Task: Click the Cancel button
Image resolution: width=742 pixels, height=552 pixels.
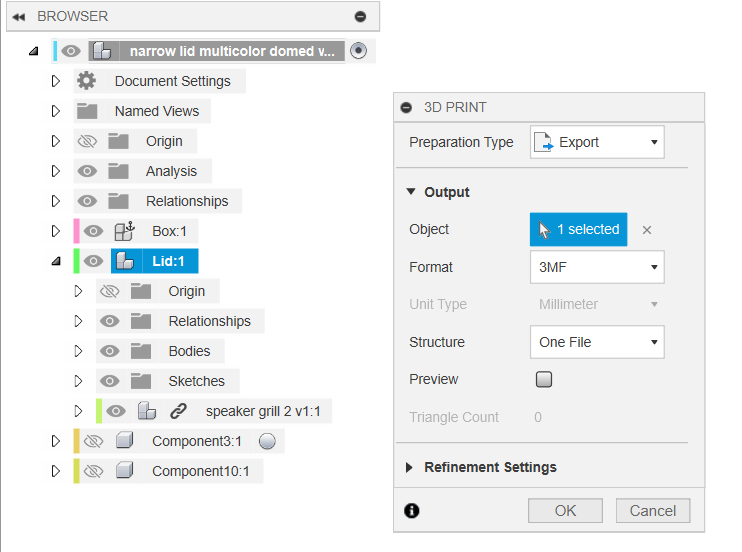Action: coord(653,511)
